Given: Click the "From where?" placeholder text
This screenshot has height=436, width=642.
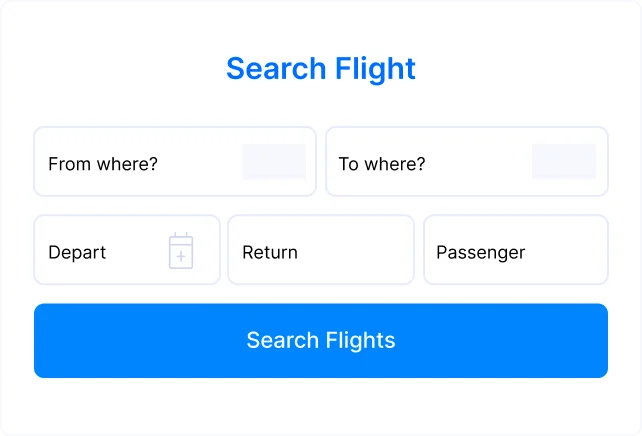Looking at the screenshot, I should click(103, 164).
